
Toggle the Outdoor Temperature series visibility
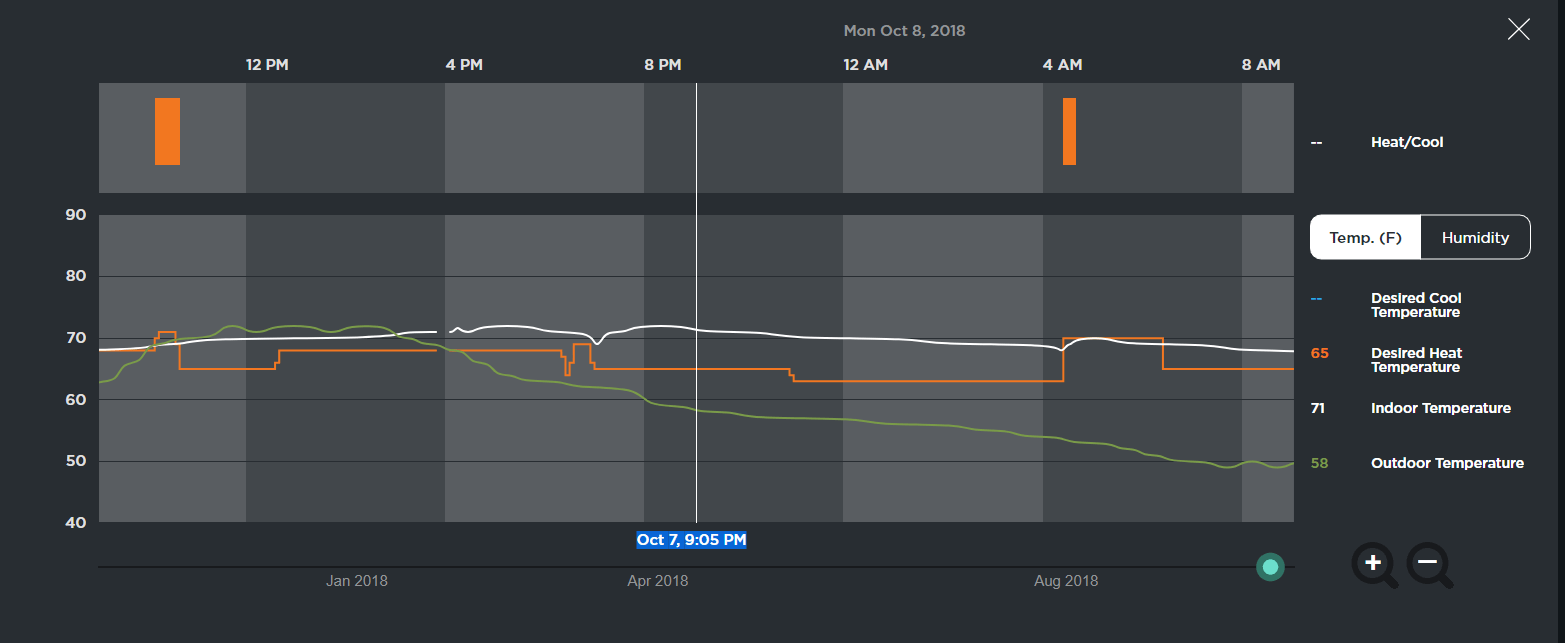coord(1447,463)
